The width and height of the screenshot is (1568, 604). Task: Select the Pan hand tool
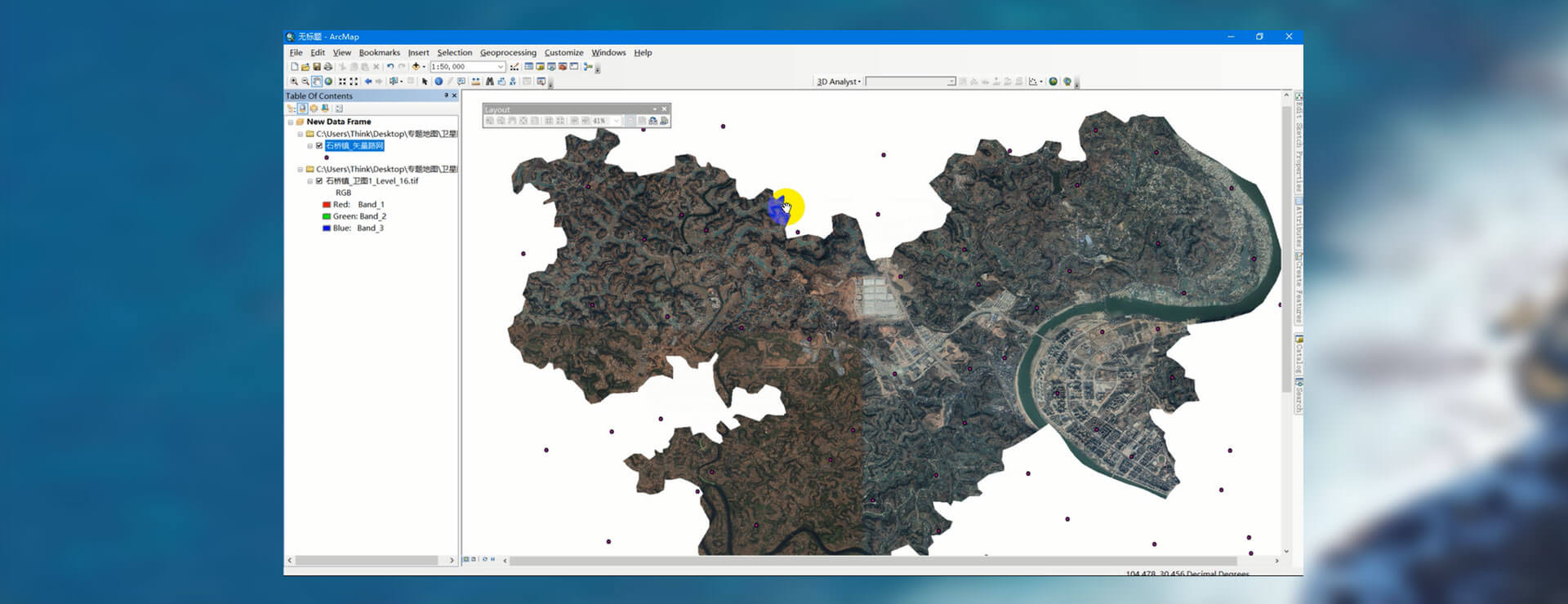pos(317,82)
